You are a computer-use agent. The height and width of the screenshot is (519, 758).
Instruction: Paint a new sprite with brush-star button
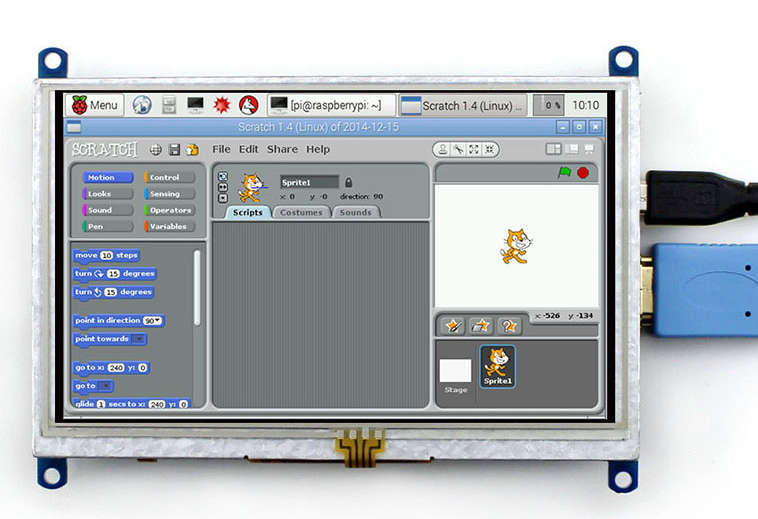point(454,326)
